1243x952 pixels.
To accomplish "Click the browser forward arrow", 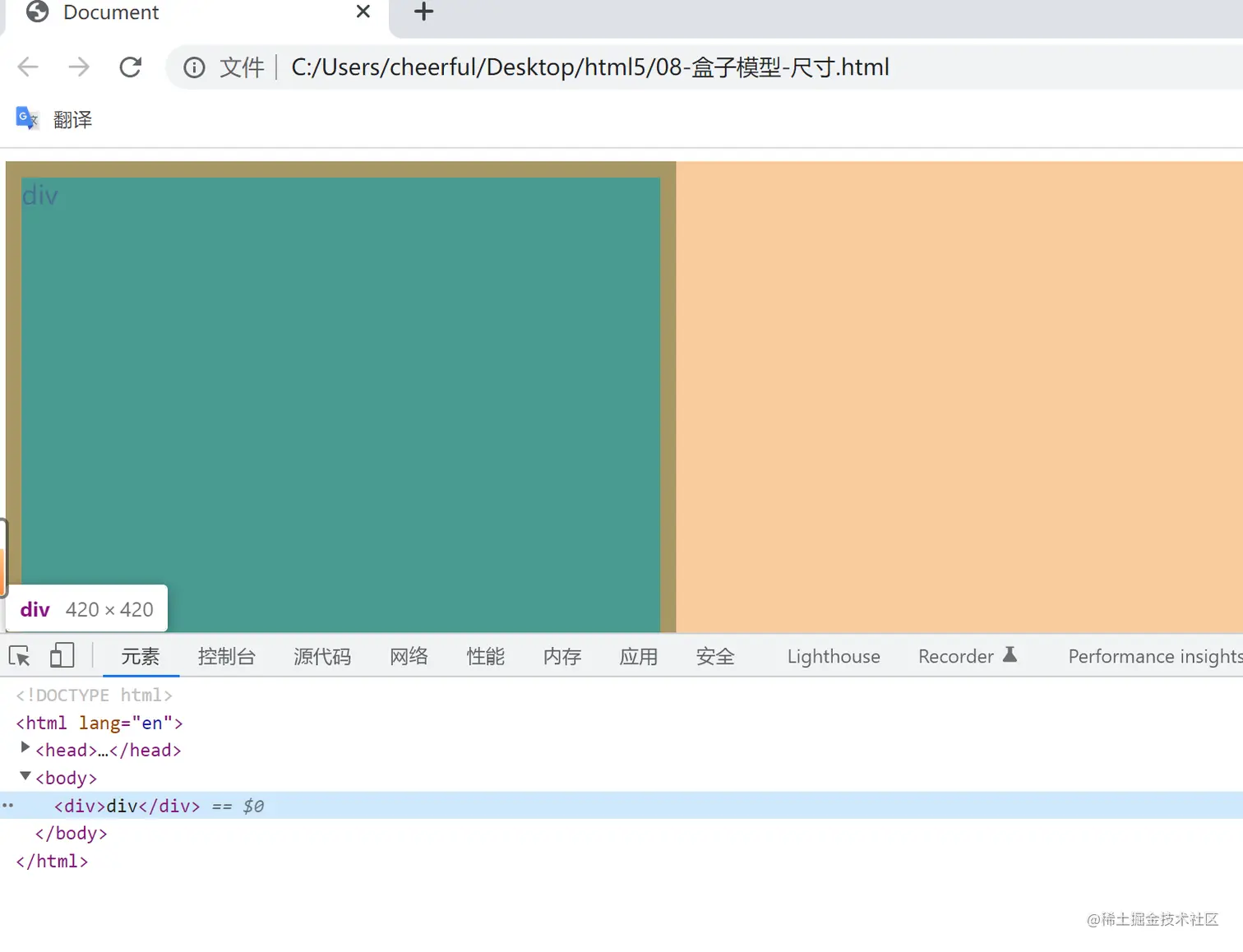I will pos(79,67).
